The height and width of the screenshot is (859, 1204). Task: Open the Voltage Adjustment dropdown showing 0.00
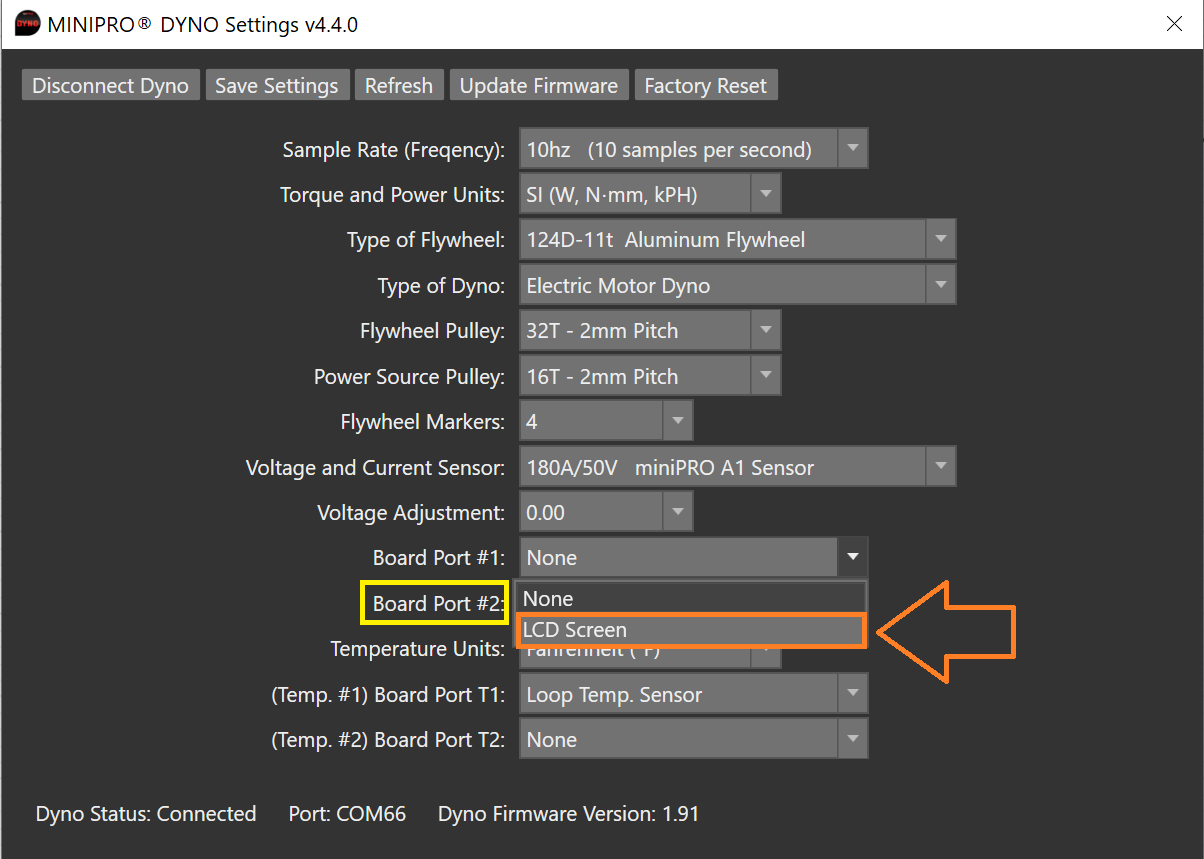606,512
